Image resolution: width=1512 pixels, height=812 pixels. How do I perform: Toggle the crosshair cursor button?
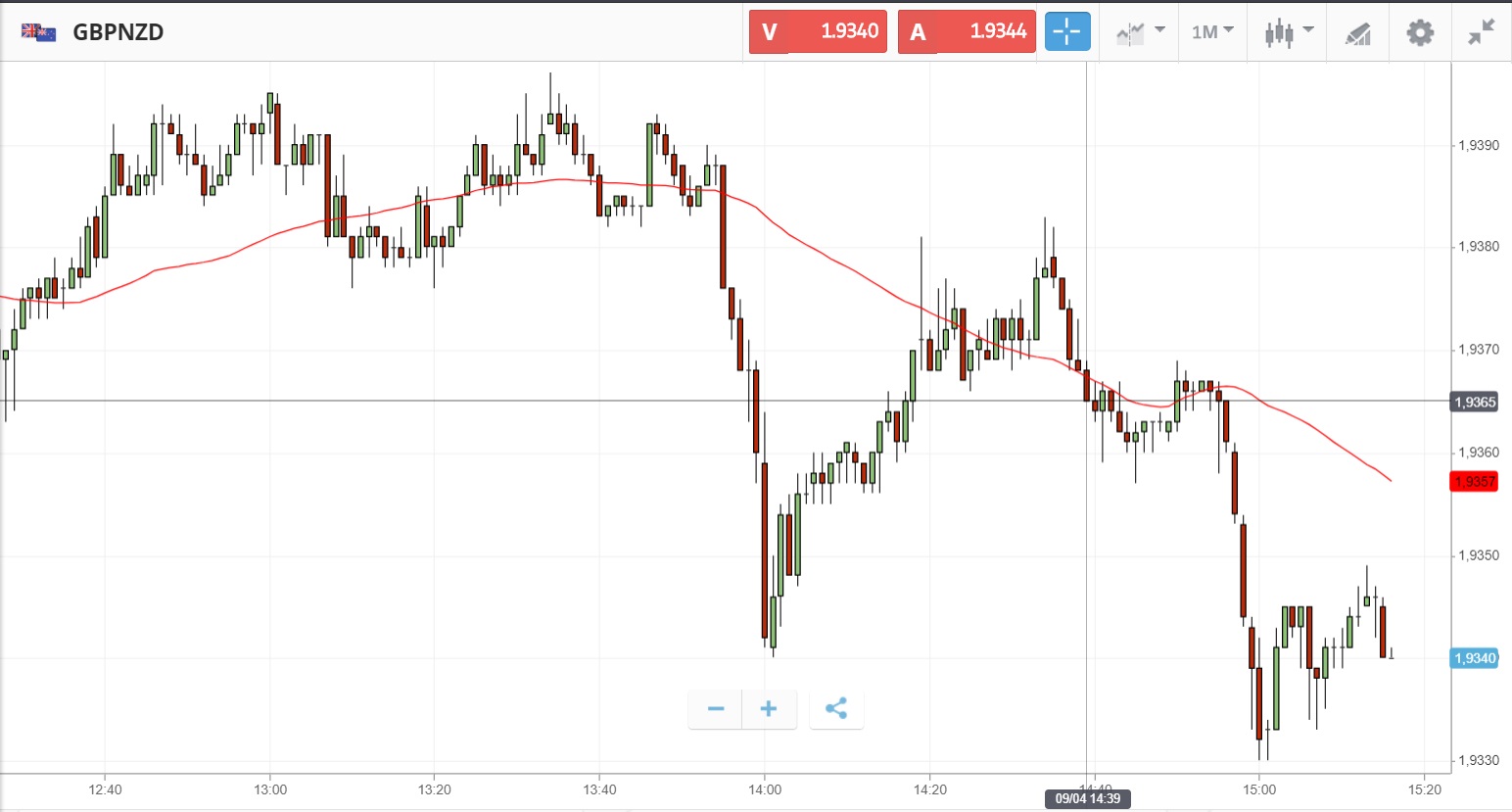pyautogui.click(x=1066, y=32)
